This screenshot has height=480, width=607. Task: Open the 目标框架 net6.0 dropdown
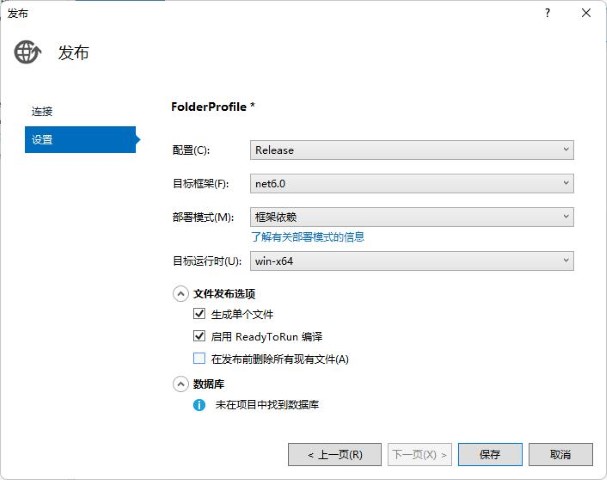(412, 183)
